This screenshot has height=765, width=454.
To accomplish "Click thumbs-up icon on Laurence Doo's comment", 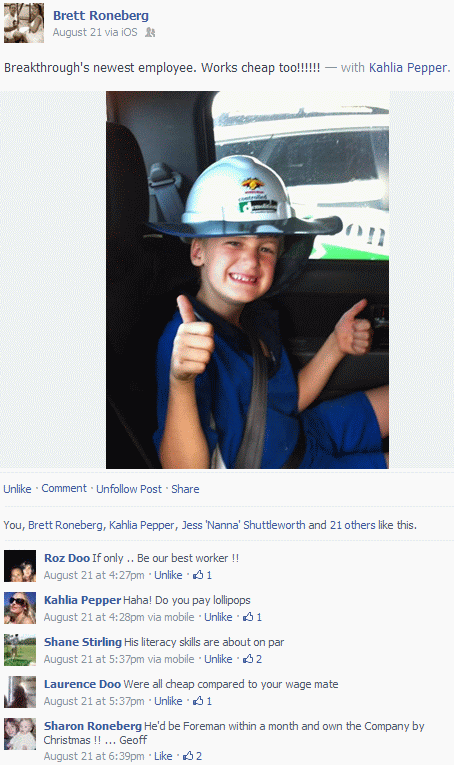I will point(198,701).
